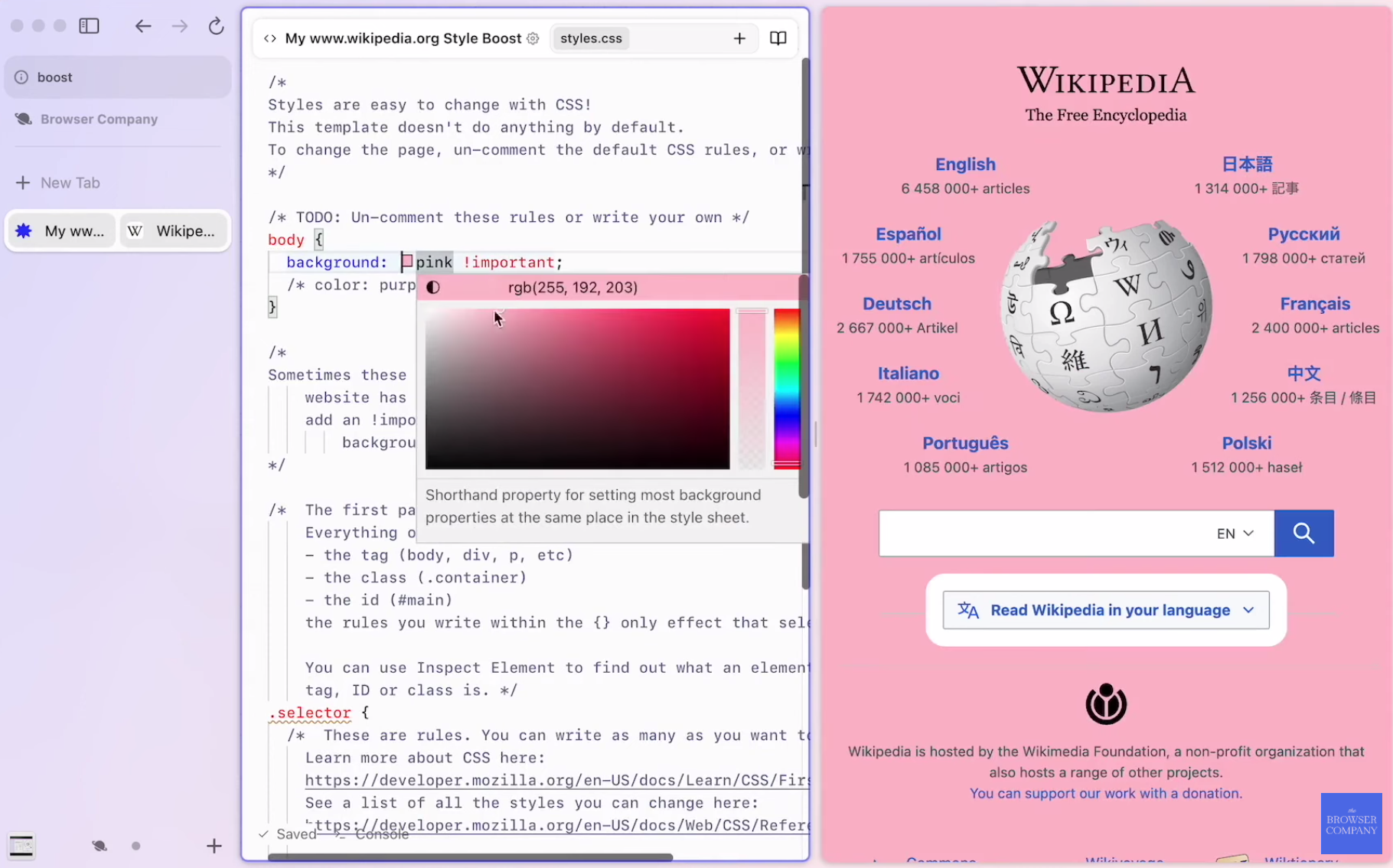Click the back navigation arrow
The image size is (1393, 868).
pyautogui.click(x=143, y=26)
